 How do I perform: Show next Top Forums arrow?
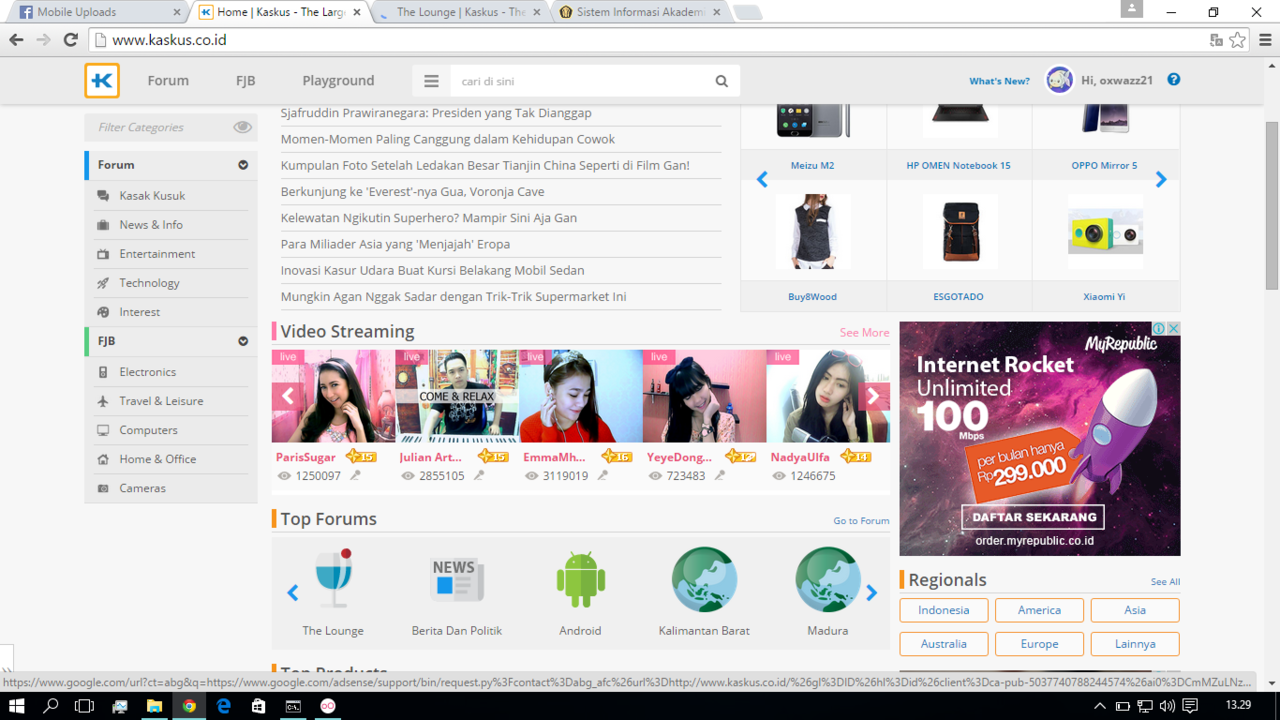click(x=871, y=593)
